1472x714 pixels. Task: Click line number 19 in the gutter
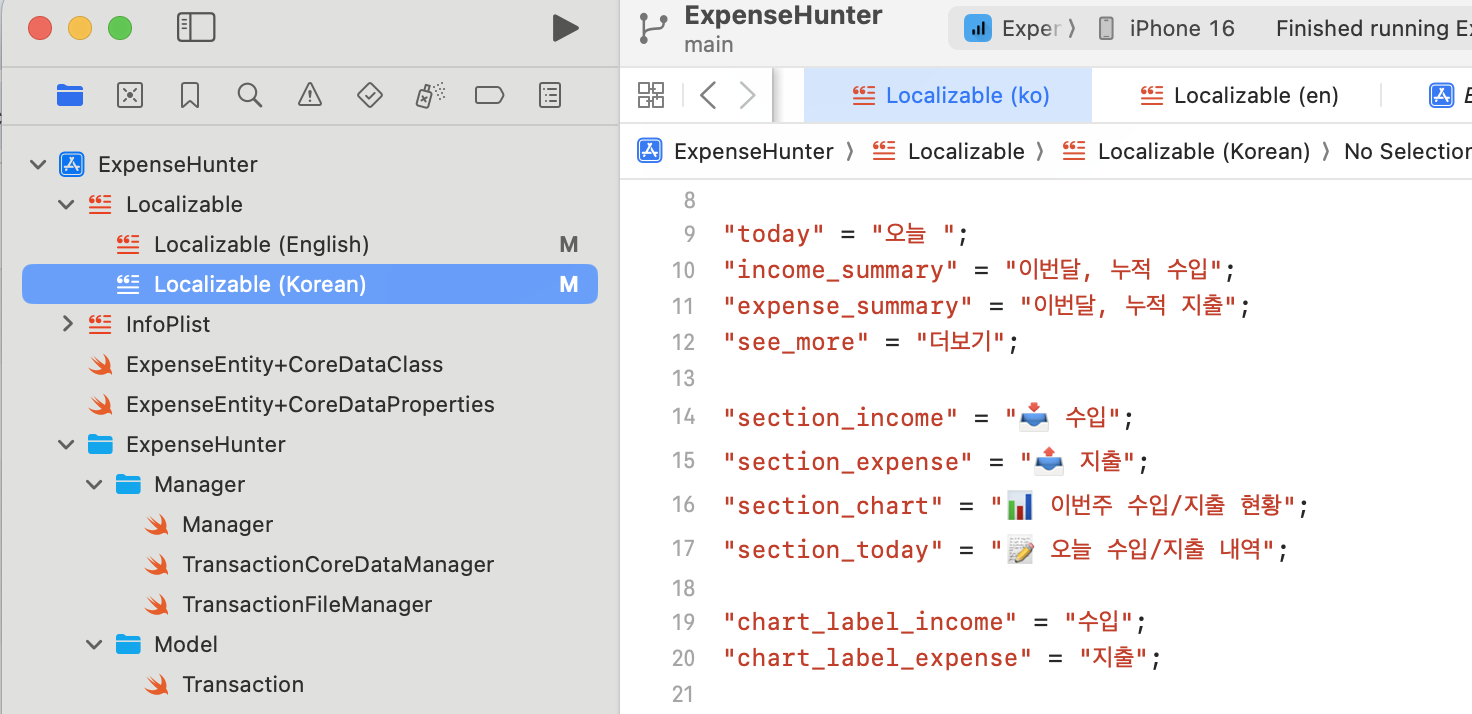coord(683,622)
